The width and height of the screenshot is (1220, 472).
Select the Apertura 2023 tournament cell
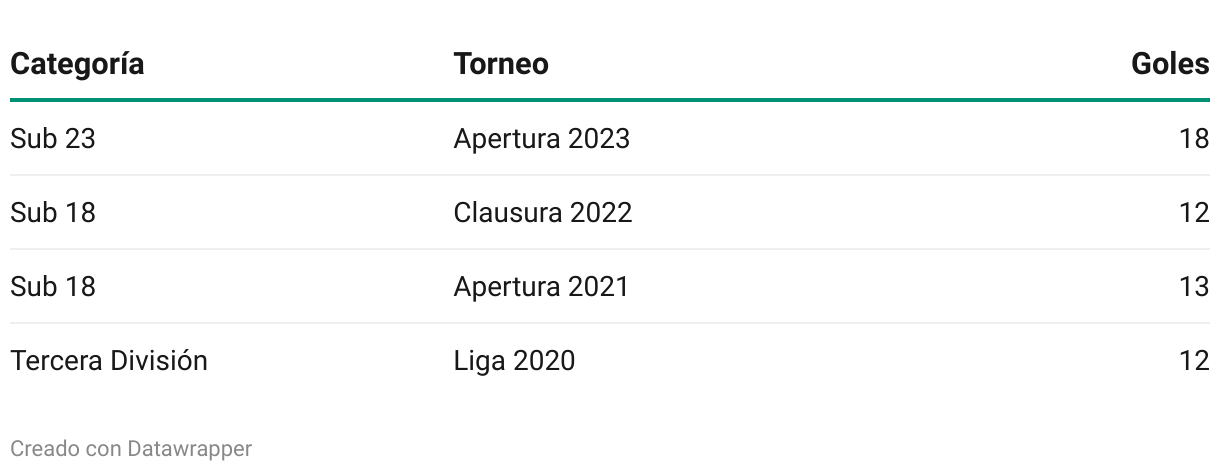pos(542,138)
